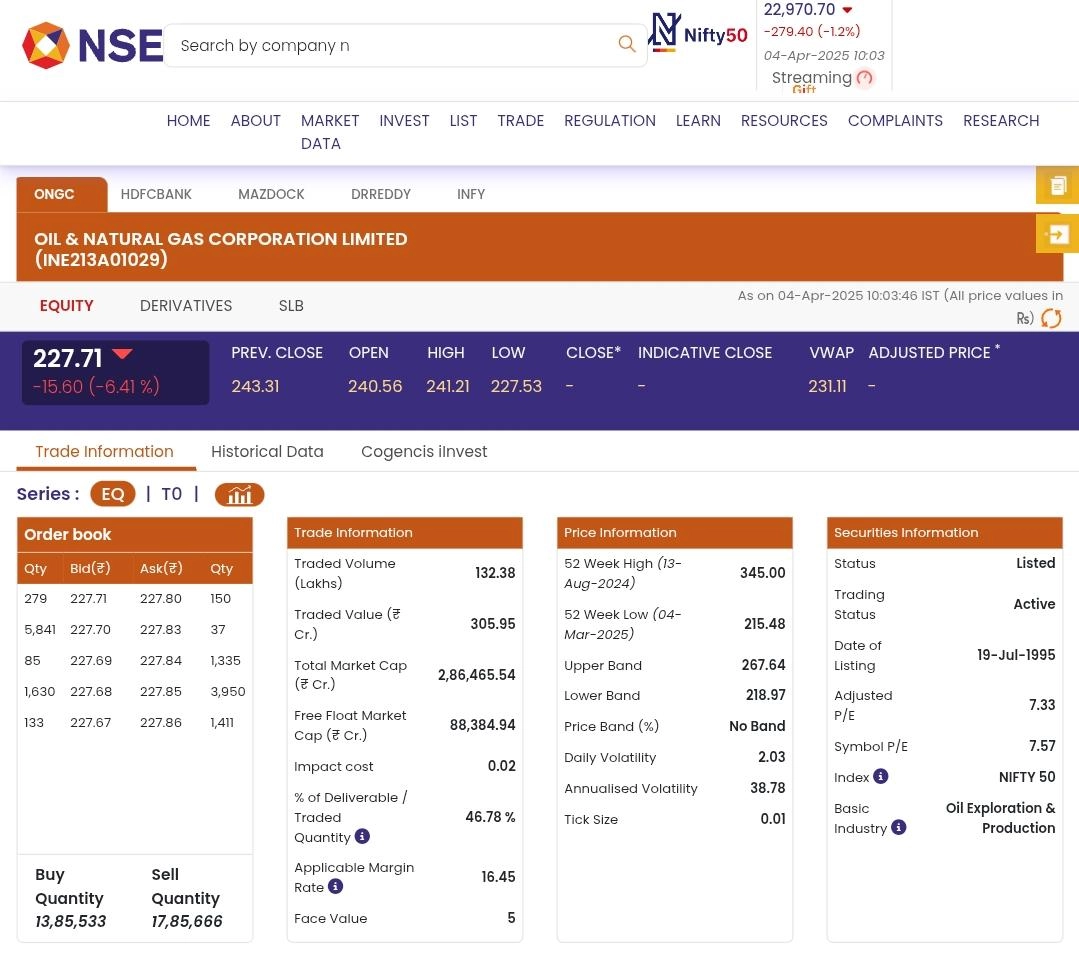This screenshot has height=953, width=1079.
Task: Click info icon beside Applicable Margin Rate
Action: (335, 886)
